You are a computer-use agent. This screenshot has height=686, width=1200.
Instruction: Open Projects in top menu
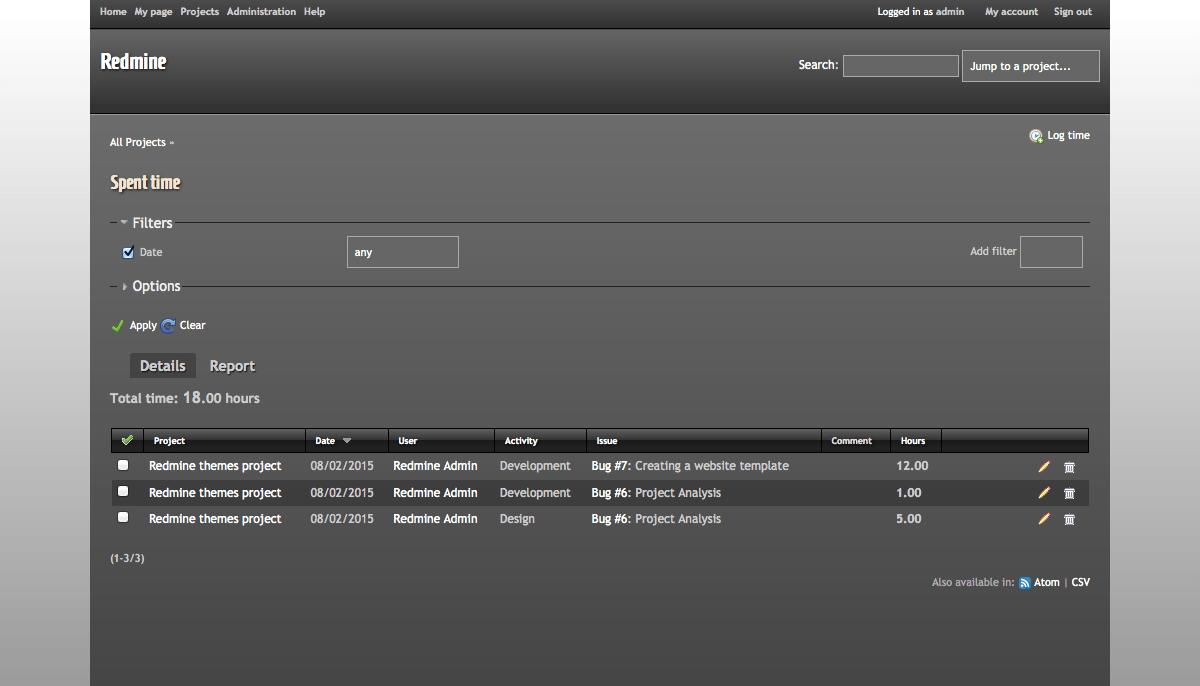(200, 12)
